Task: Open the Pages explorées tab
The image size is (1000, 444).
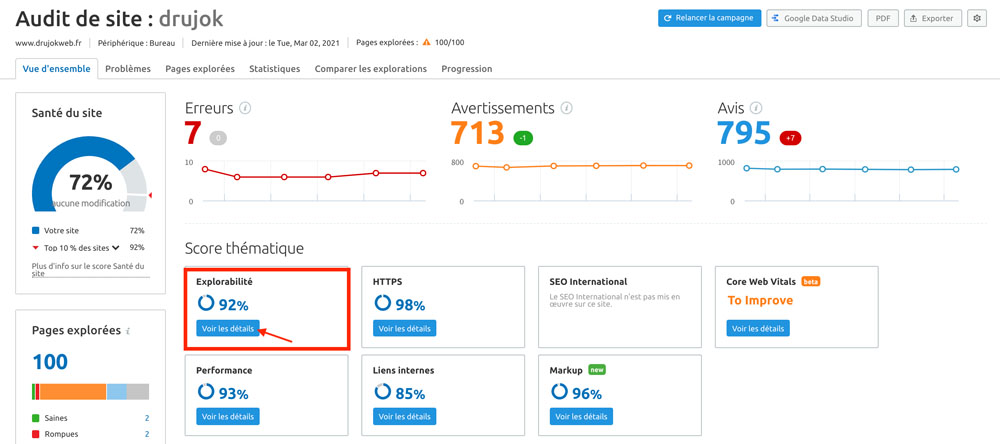Action: point(200,69)
